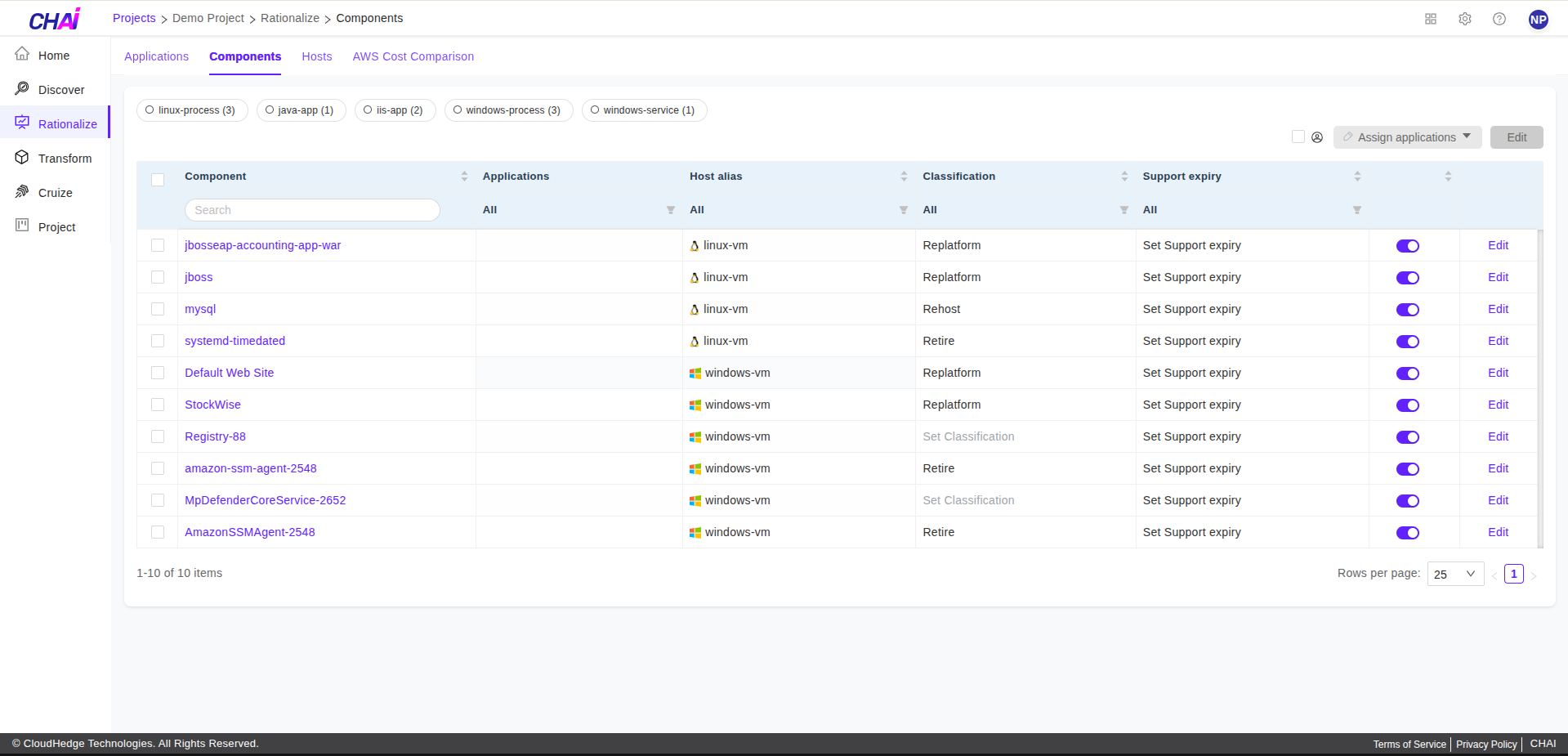Select the header checkbox to select all
1568x756 pixels.
(x=158, y=179)
